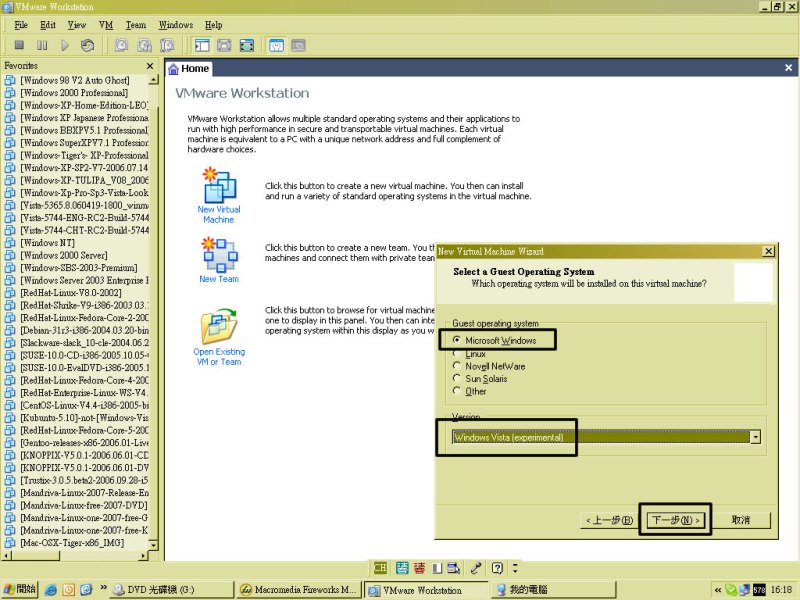This screenshot has height=600, width=800.
Task: Select [Windows Server 2003 Enterprise favorite
Action: [77, 280]
